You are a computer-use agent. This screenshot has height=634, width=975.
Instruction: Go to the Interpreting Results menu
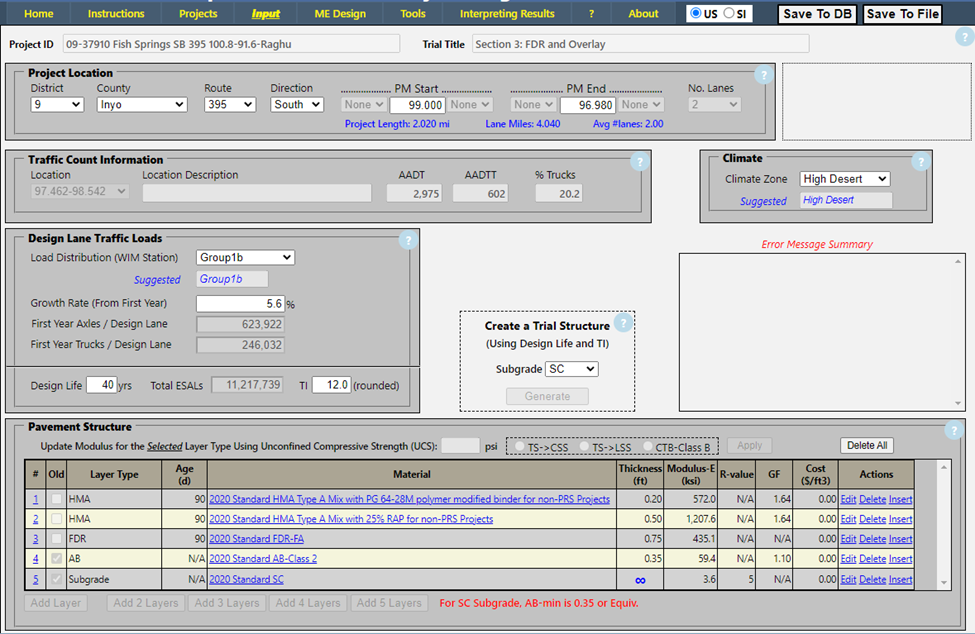pyautogui.click(x=507, y=14)
